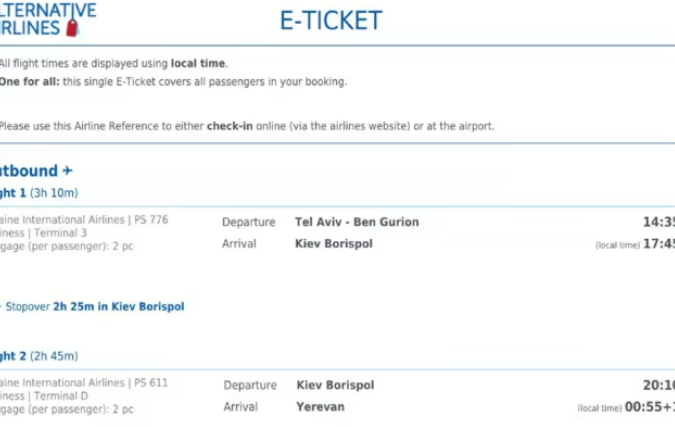Click the "One for all" notice line
This screenshot has width=675, height=427.
172,81
